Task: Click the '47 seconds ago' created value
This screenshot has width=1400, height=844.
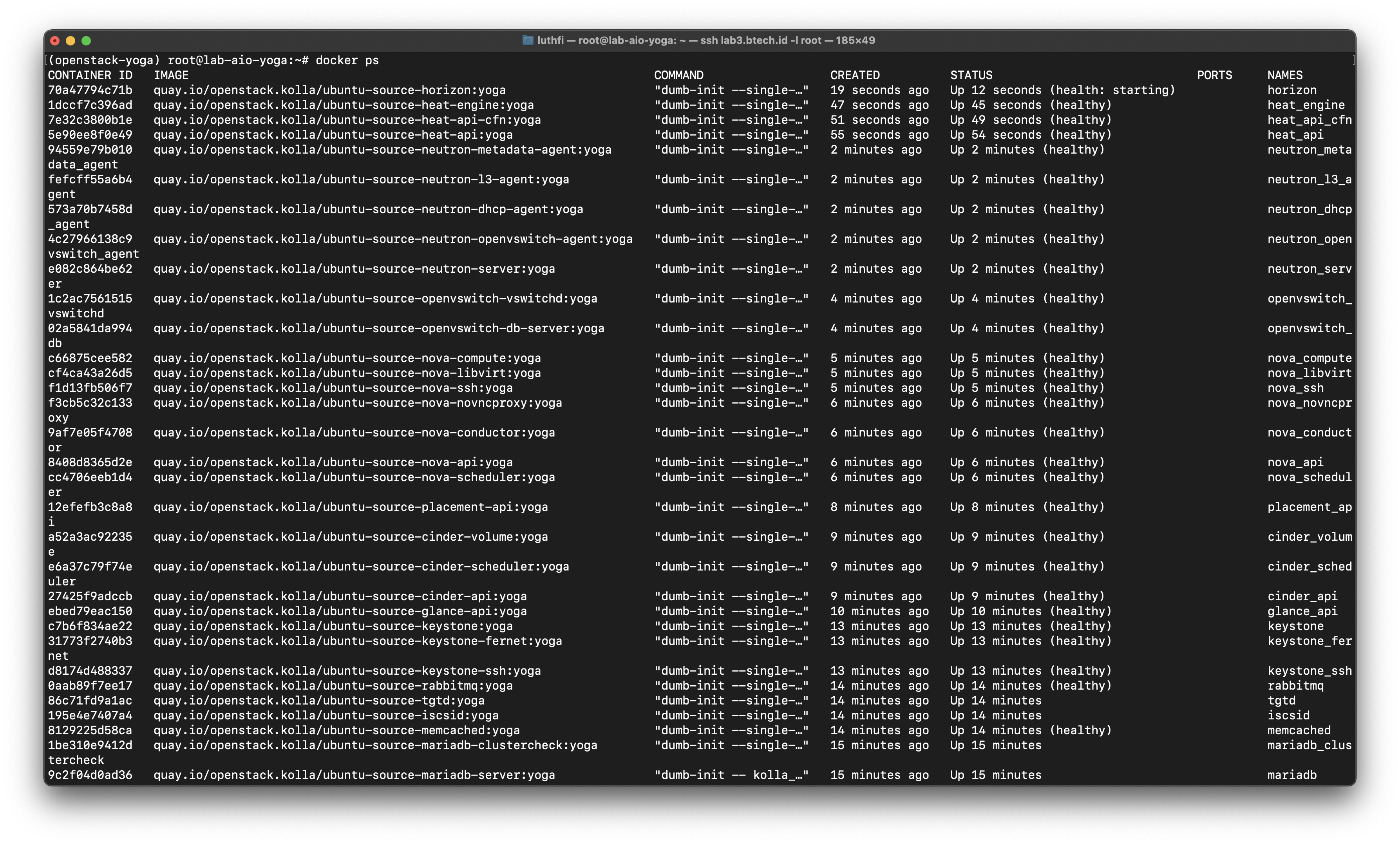Action: pos(879,105)
